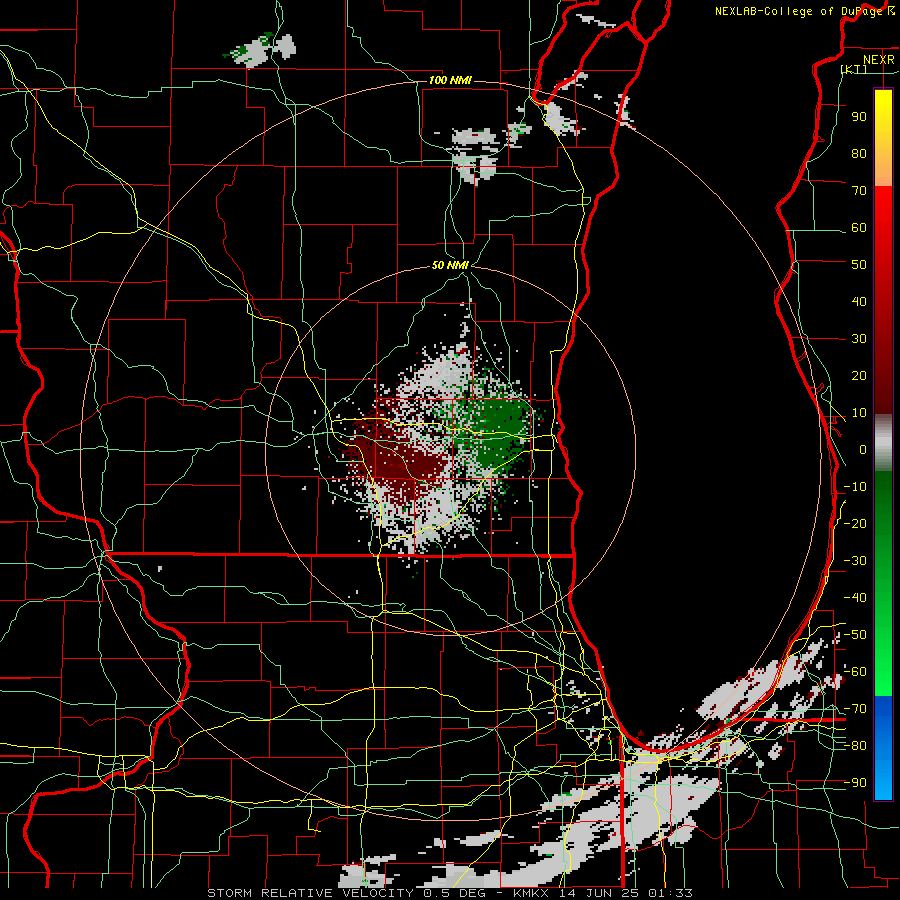Image resolution: width=900 pixels, height=900 pixels.
Task: Click the '60' velocity scale label
Action: point(859,227)
